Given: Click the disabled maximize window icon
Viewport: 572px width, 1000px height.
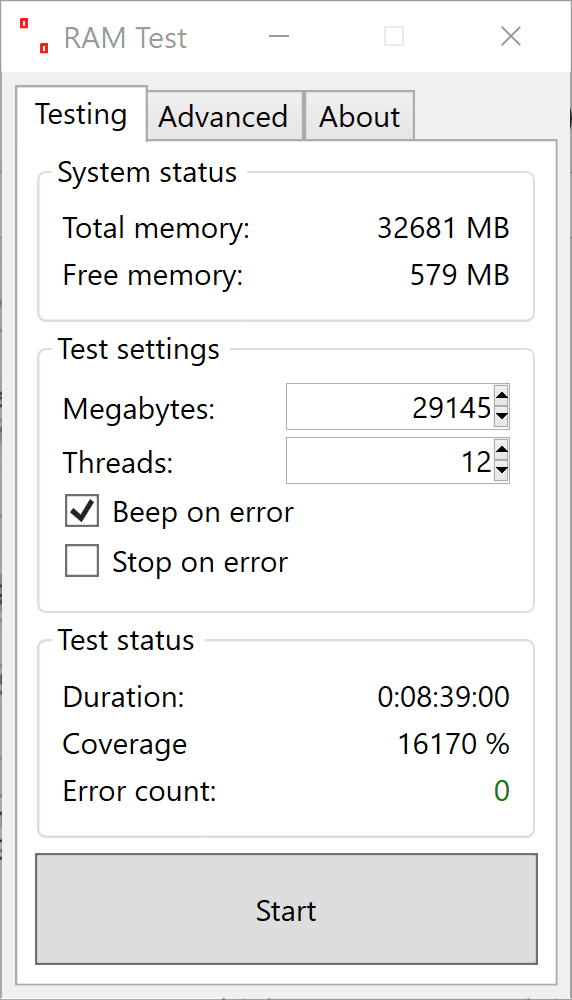Looking at the screenshot, I should (394, 36).
